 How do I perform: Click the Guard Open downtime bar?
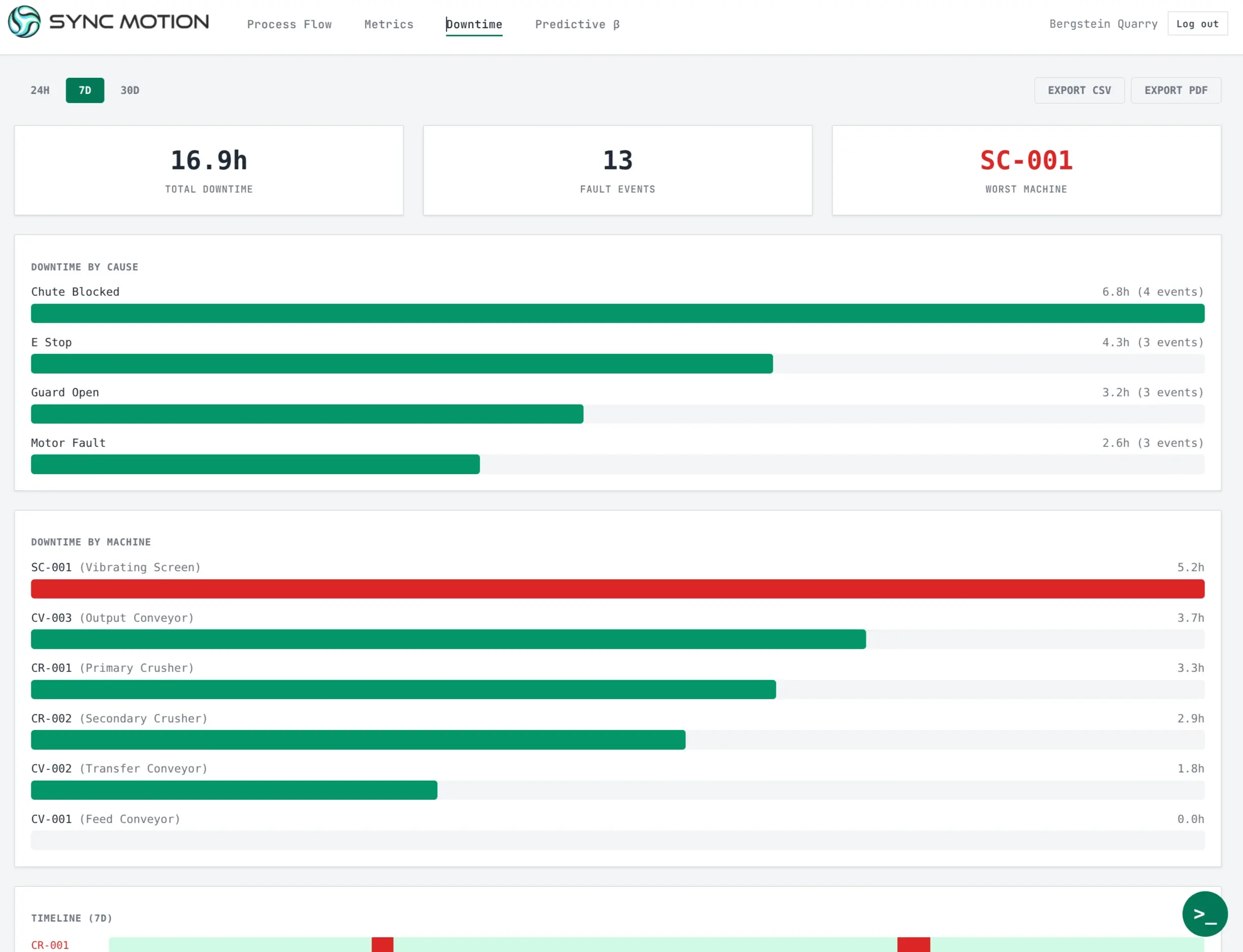coord(307,414)
